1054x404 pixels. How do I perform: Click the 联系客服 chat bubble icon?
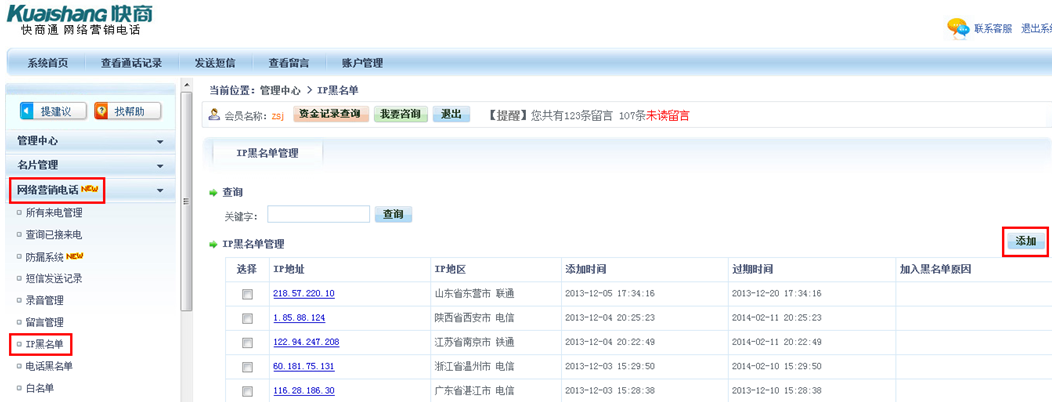click(x=958, y=28)
